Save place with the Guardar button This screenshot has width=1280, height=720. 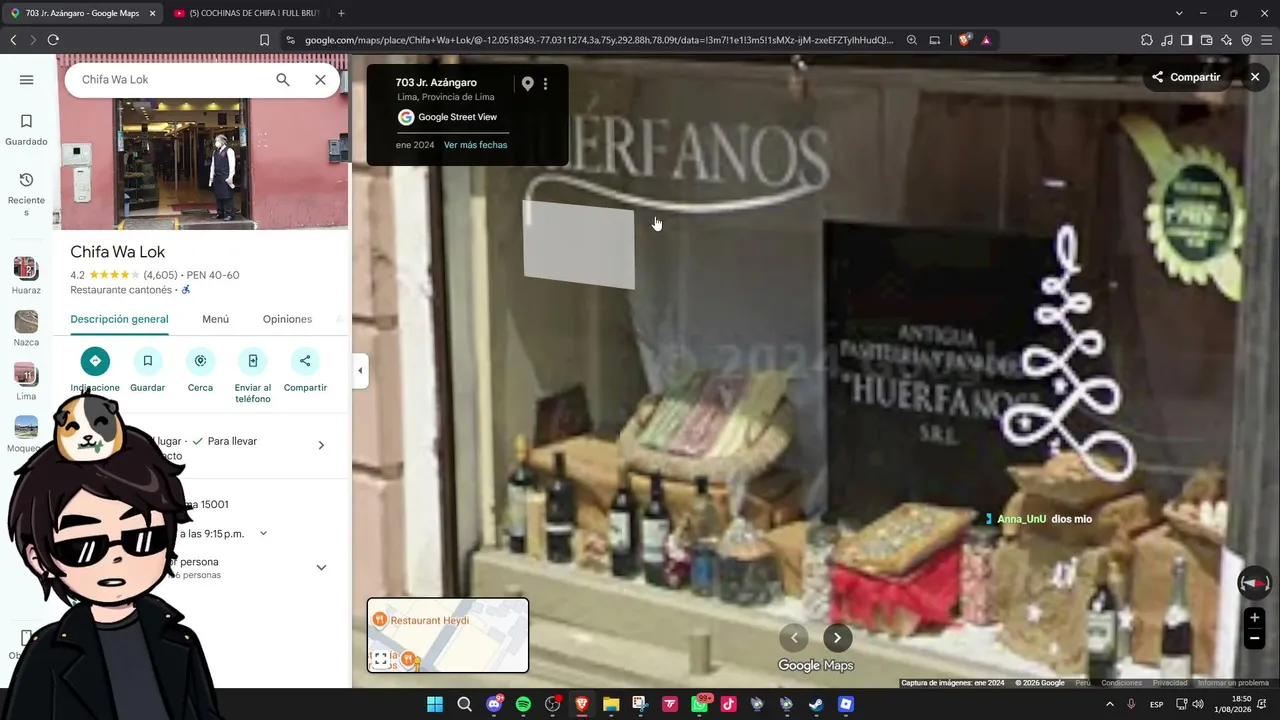(147, 370)
